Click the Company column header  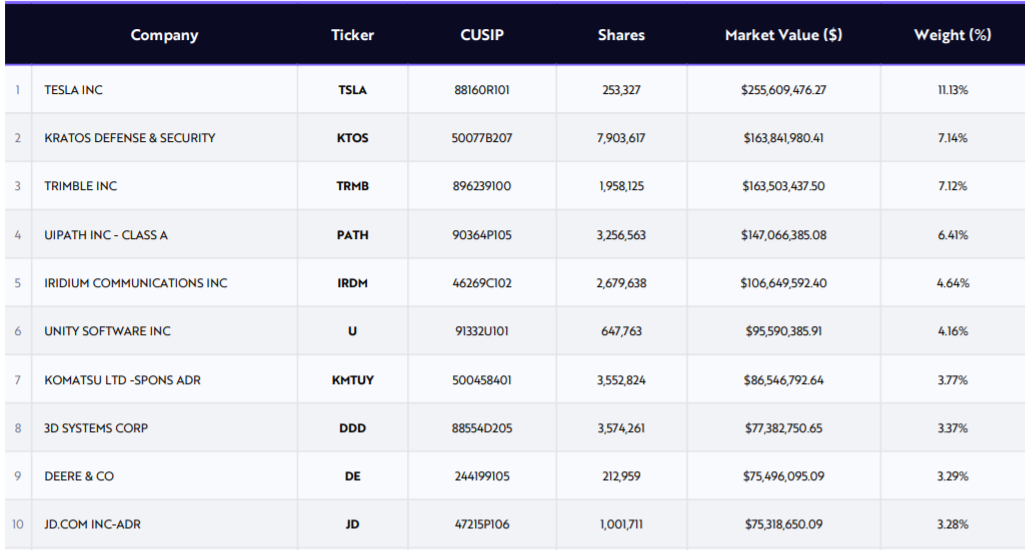click(164, 35)
